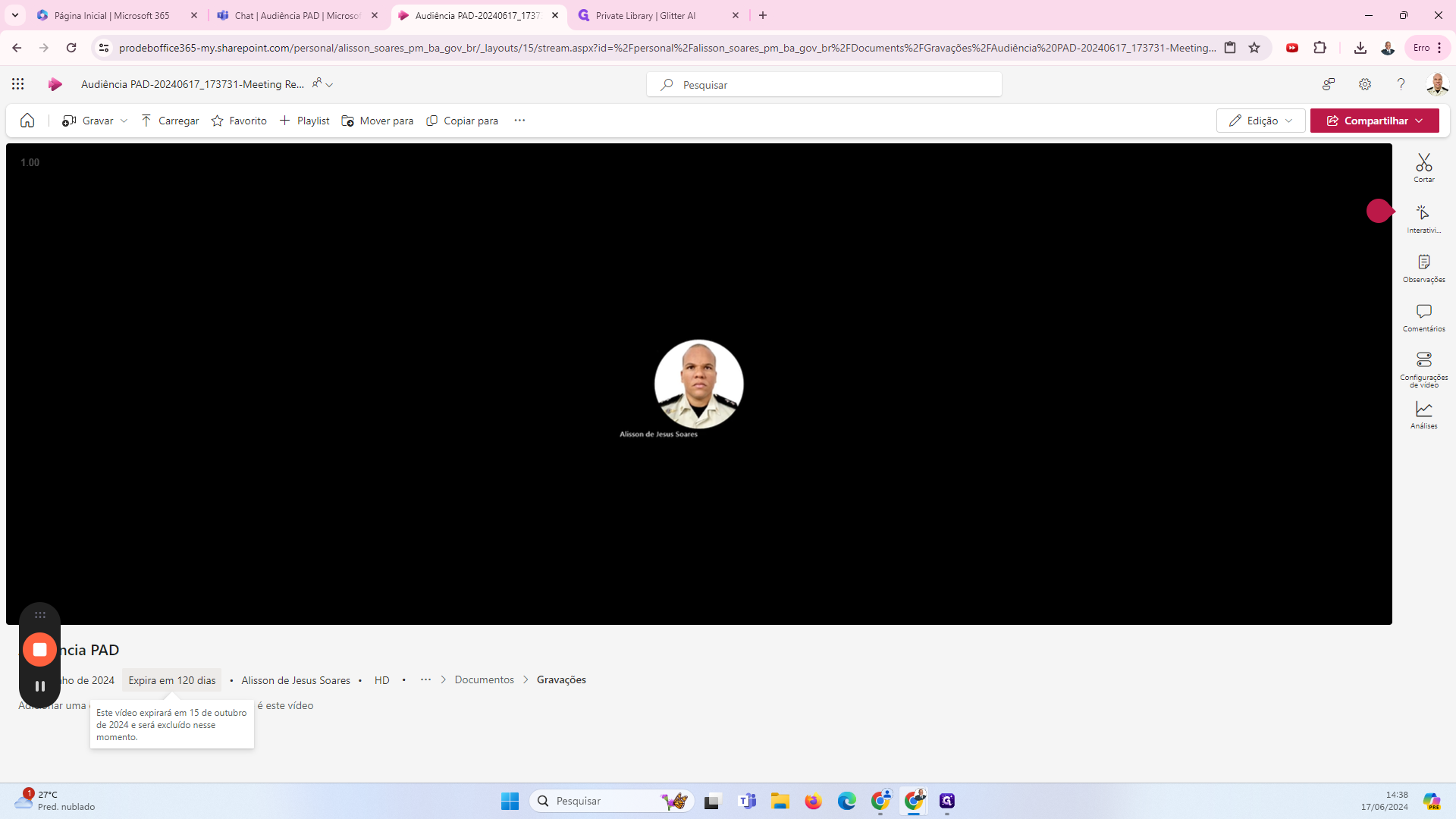The height and width of the screenshot is (819, 1456).
Task: Open the Microsoft 365 app launcher grid
Action: pos(18,84)
